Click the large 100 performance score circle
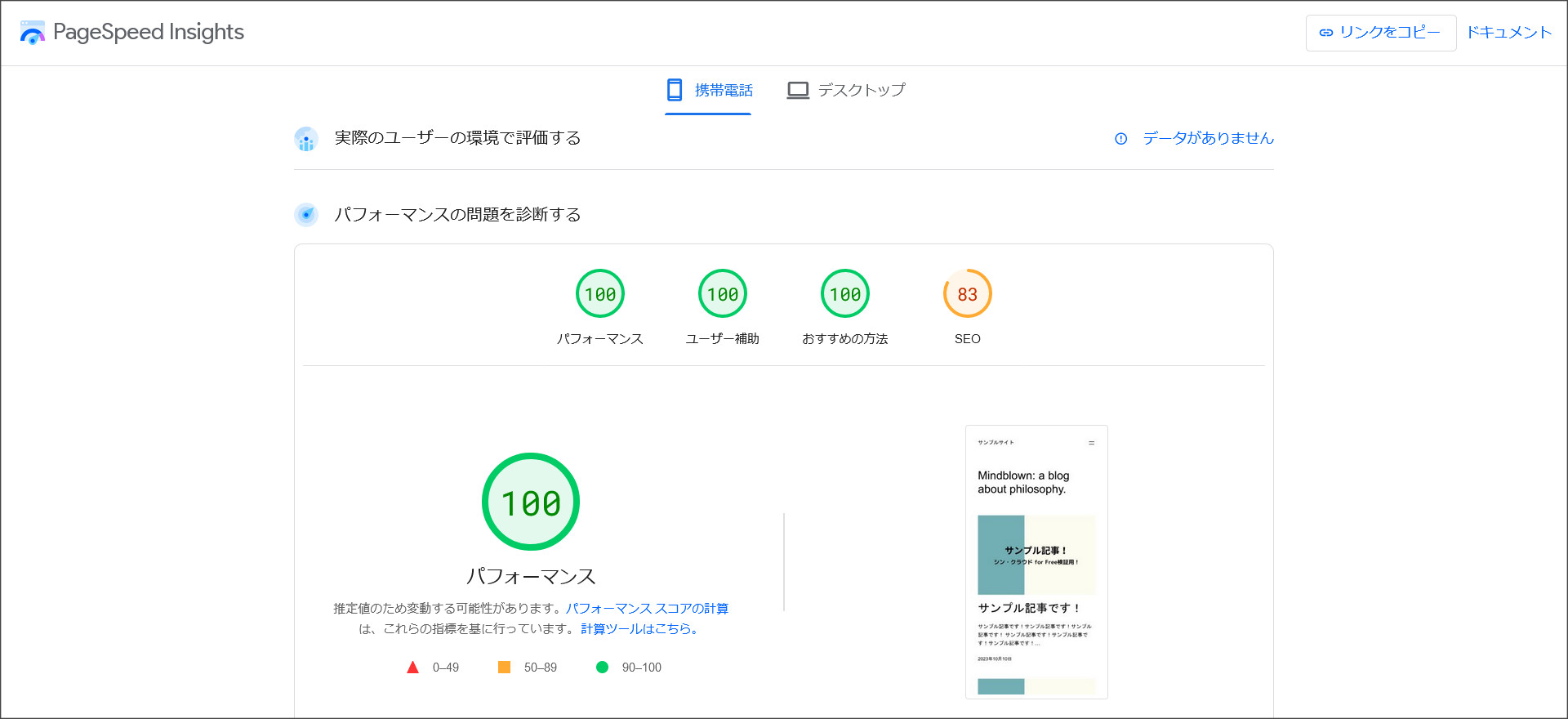Screen dimensions: 1568x719 [x=531, y=502]
